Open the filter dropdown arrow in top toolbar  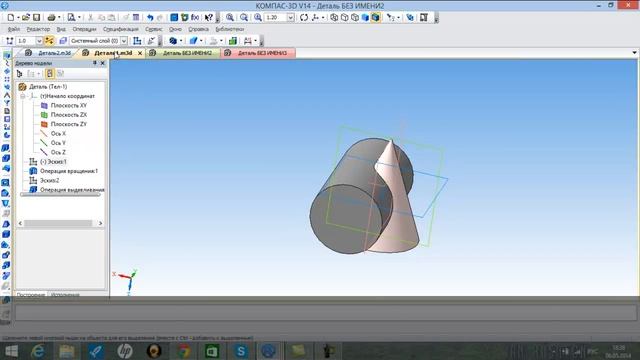(398, 18)
